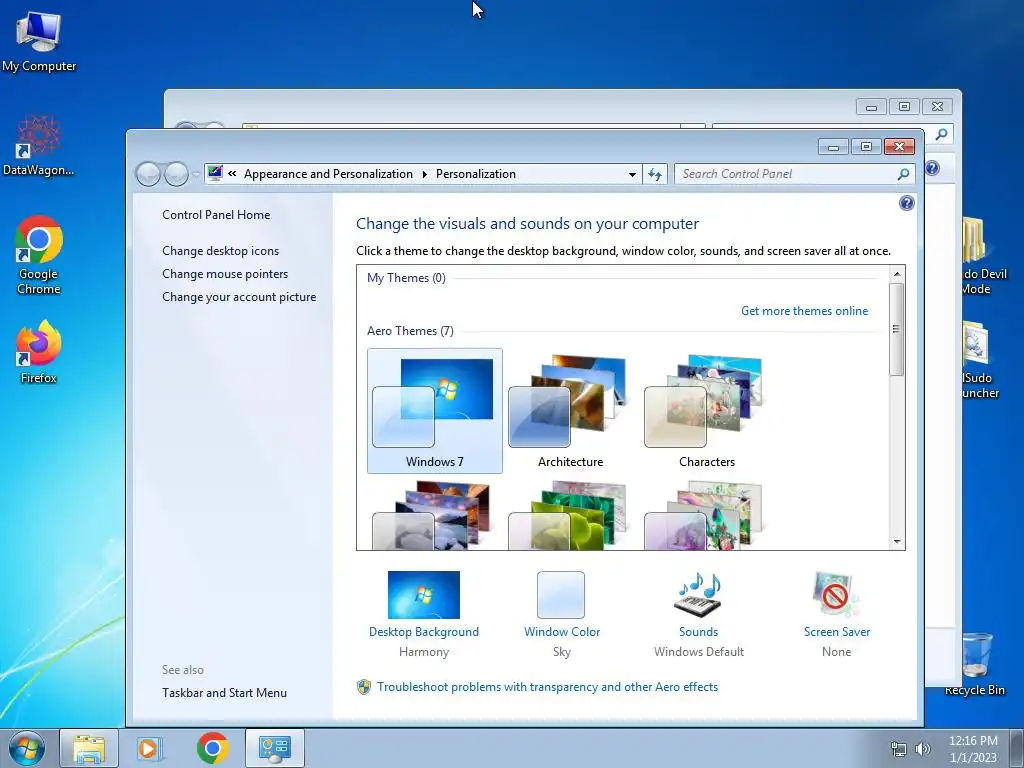Image resolution: width=1024 pixels, height=768 pixels.
Task: Click the Chrome taskbar icon
Action: [212, 748]
